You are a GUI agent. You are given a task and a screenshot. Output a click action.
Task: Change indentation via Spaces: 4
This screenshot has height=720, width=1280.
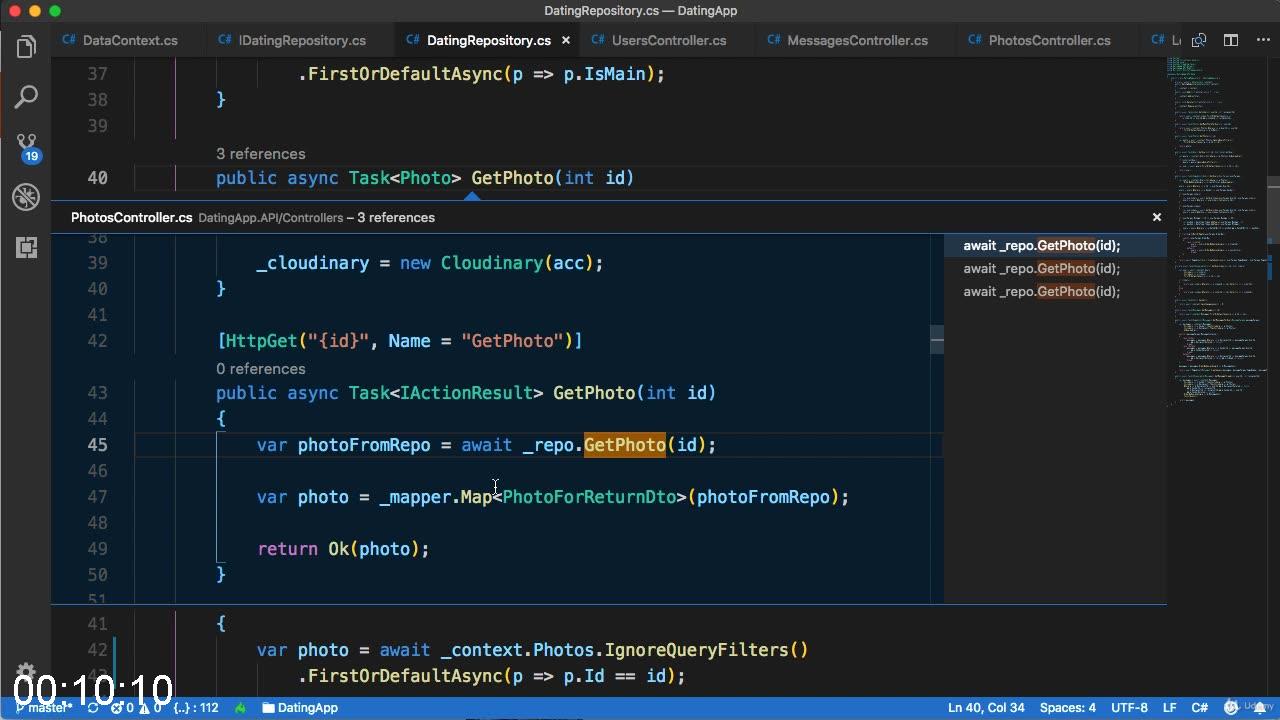[x=1067, y=708]
